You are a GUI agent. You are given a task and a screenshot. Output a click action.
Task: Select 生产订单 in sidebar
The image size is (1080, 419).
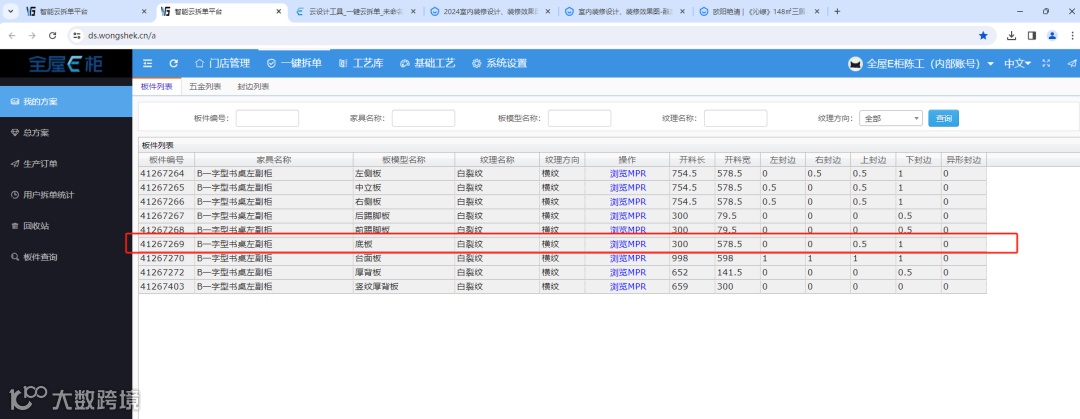(66, 164)
